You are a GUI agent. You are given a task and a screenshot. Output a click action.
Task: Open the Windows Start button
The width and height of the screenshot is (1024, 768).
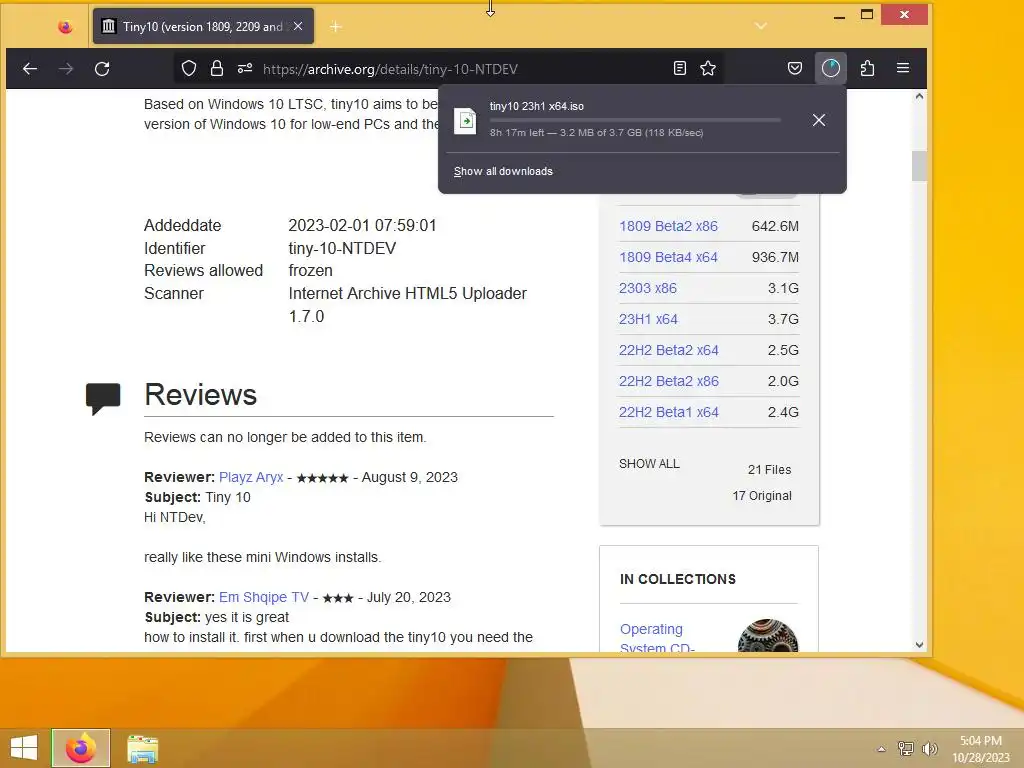click(x=24, y=748)
